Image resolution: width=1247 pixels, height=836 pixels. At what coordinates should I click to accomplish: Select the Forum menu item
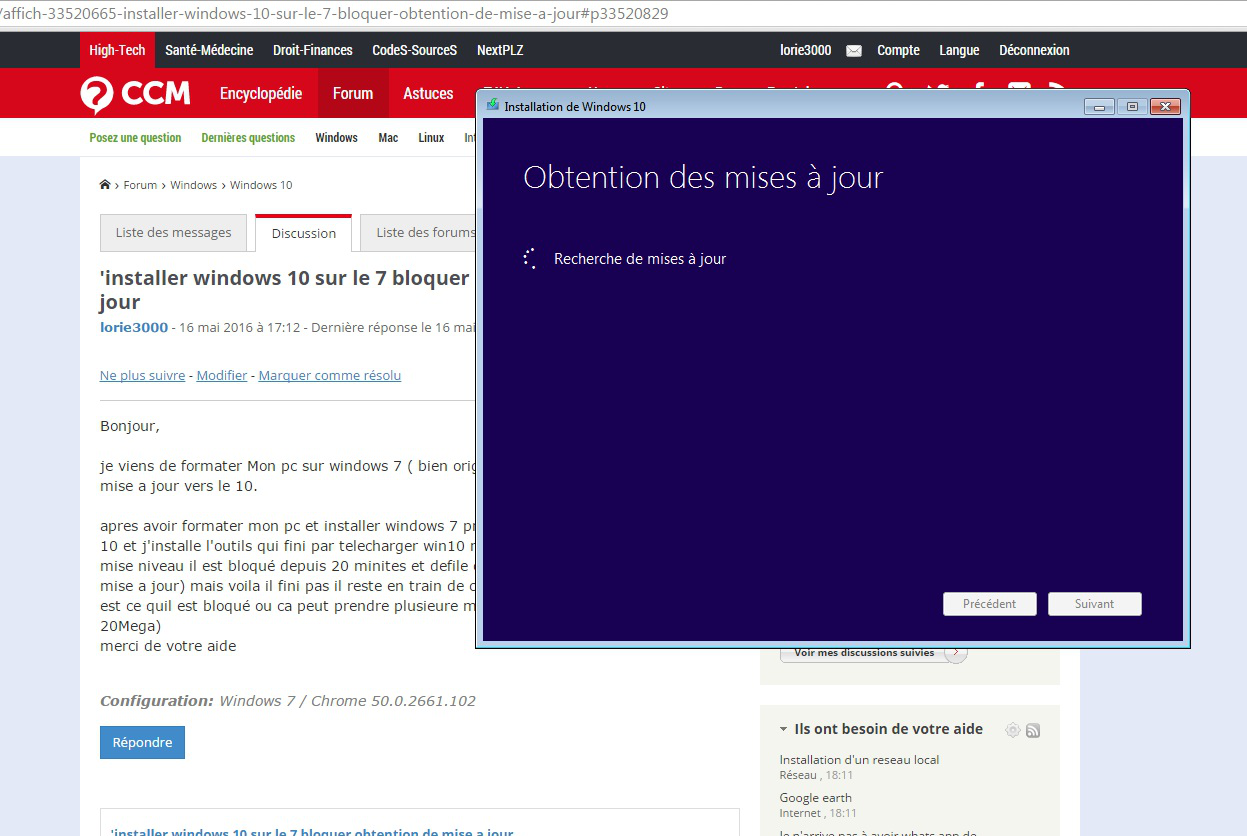[353, 93]
